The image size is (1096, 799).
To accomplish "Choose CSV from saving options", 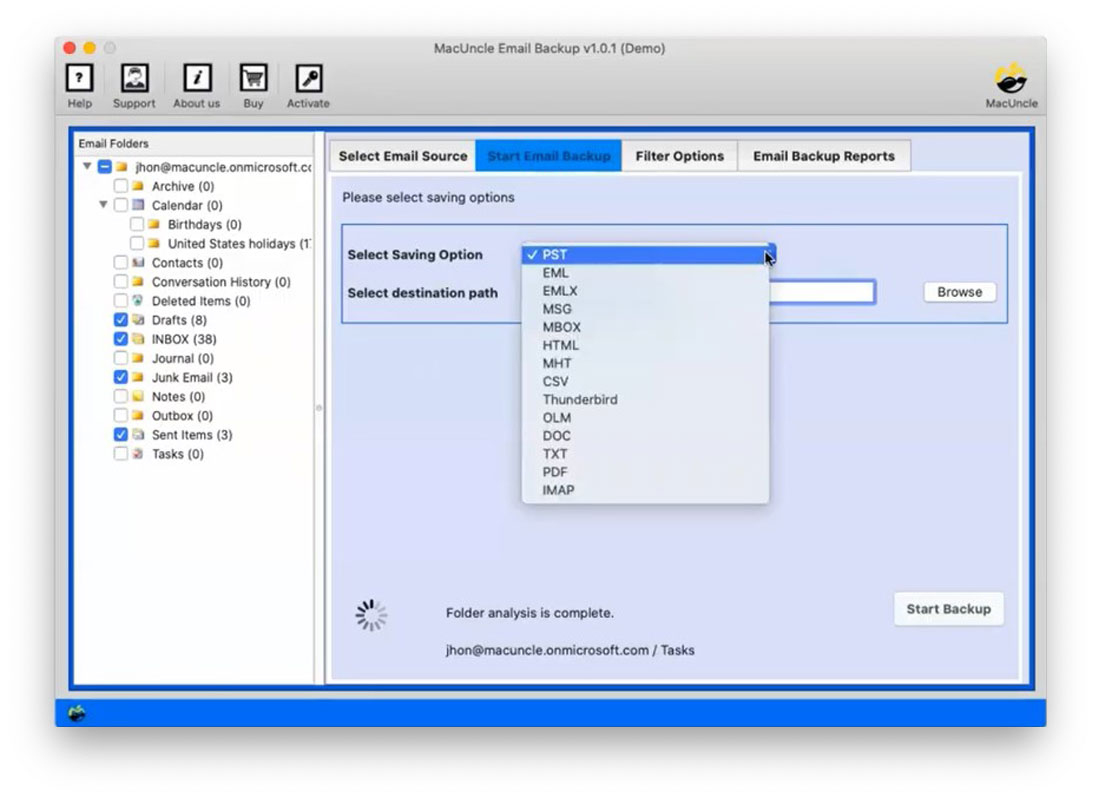I will click(x=645, y=381).
